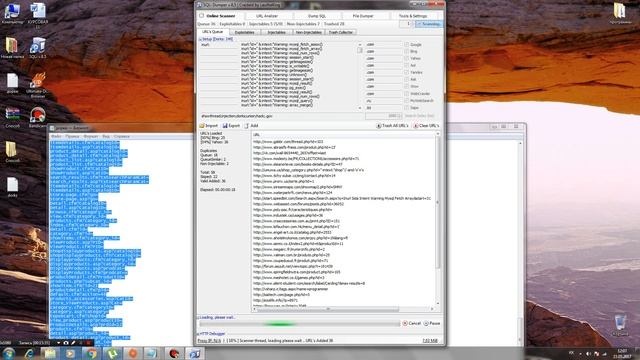The height and width of the screenshot is (360, 640).
Task: Open the дорки text file on desktop
Action: click(x=12, y=83)
